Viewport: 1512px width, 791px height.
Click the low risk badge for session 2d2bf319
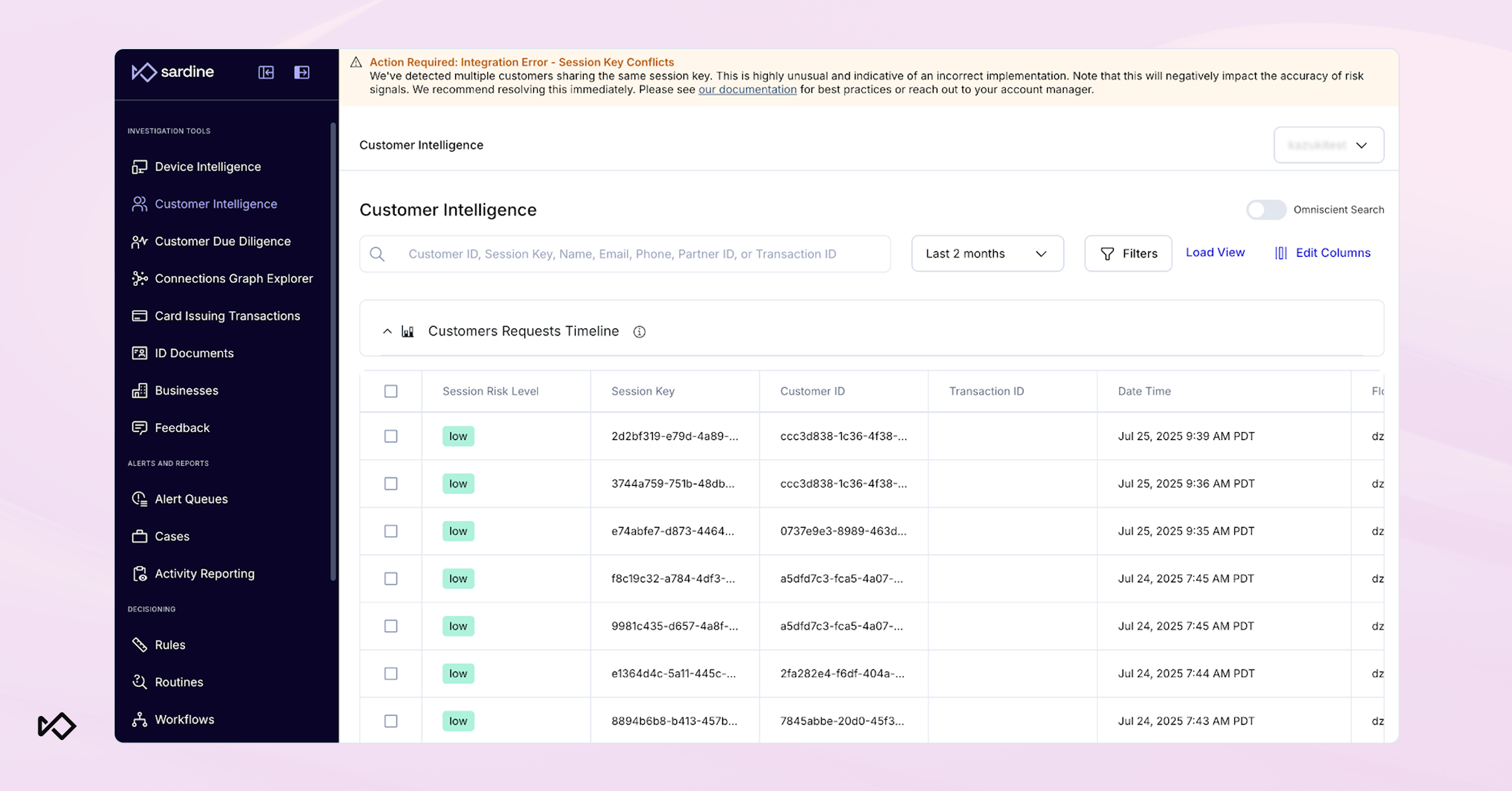tap(458, 436)
